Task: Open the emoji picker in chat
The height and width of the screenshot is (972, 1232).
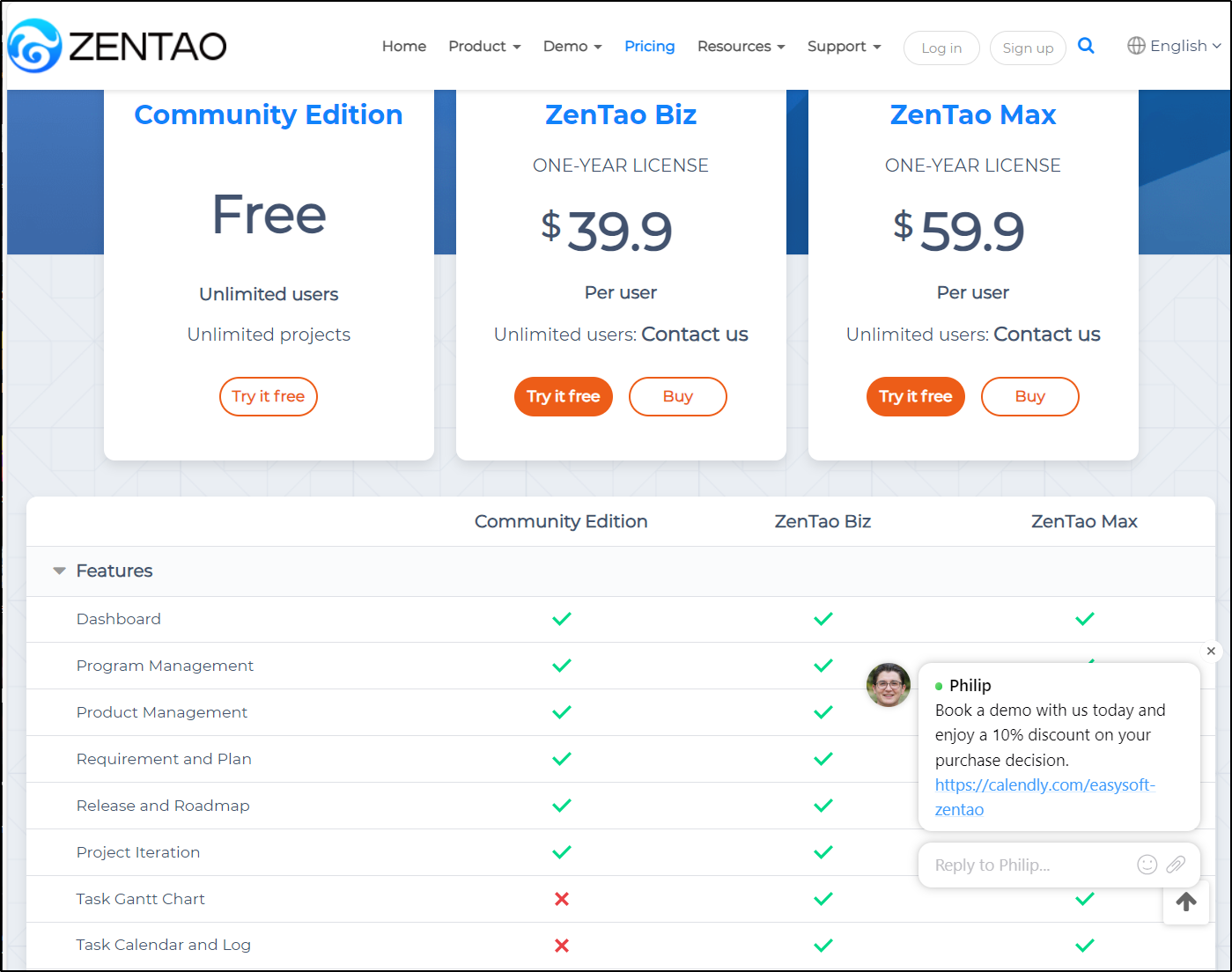Action: [1147, 865]
